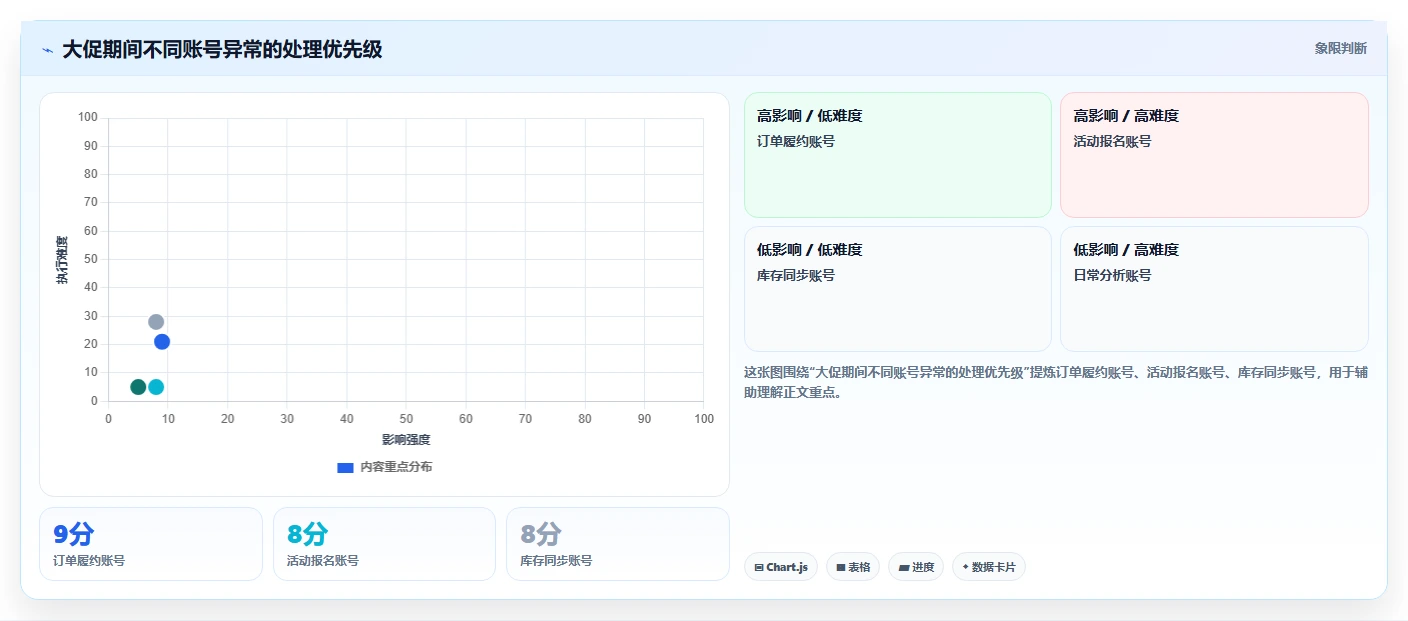Image resolution: width=1408 pixels, height=621 pixels.
Task: Click the x-axis tick label 50
Action: click(x=406, y=419)
